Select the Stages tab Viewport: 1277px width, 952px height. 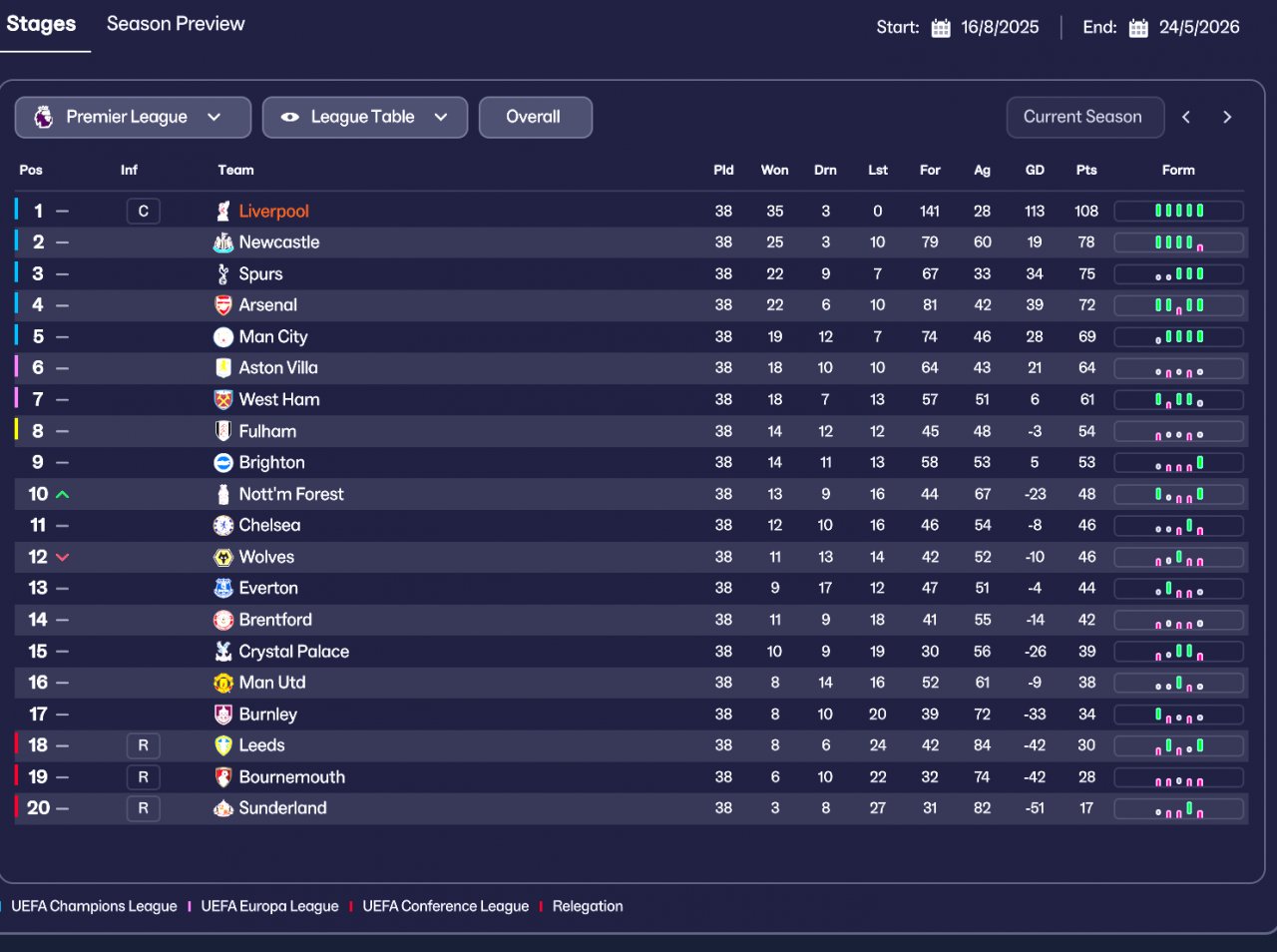point(41,24)
